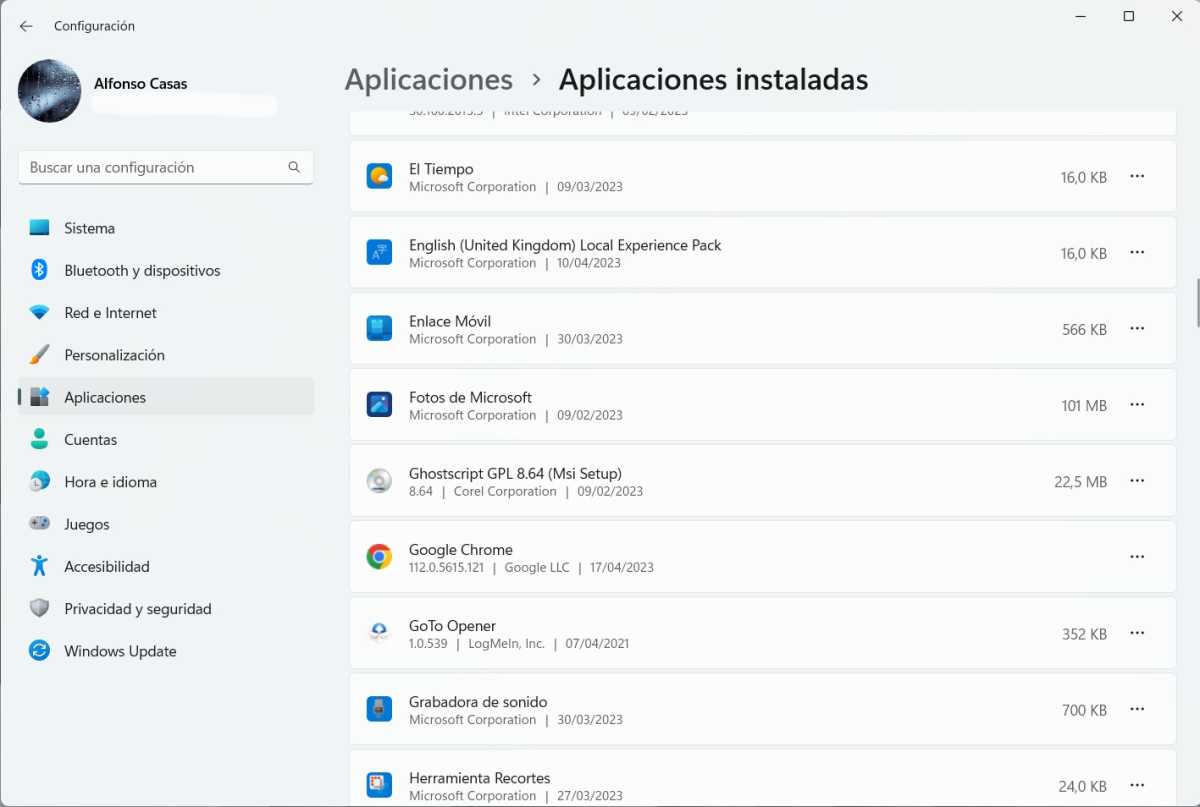Click the Accesibilidad figure icon
1200x807 pixels.
(39, 566)
